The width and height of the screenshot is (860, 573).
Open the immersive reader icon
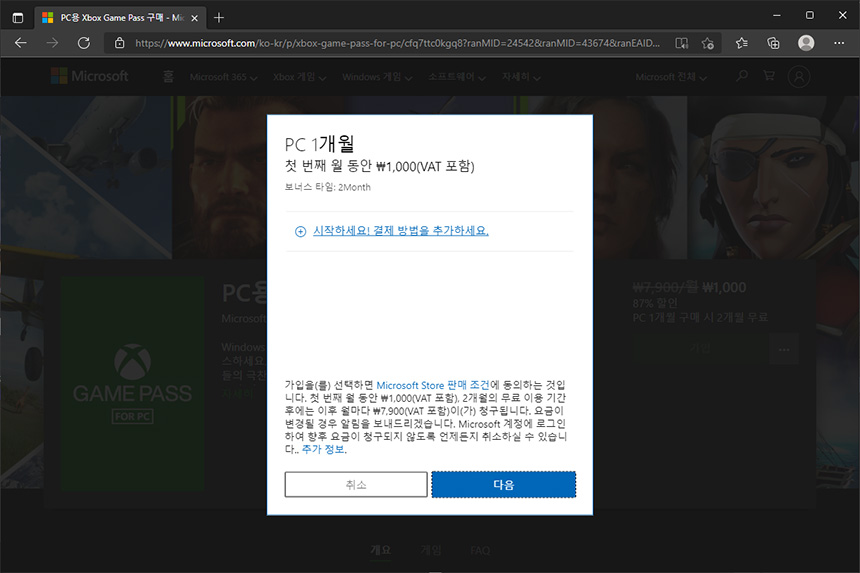(x=682, y=43)
